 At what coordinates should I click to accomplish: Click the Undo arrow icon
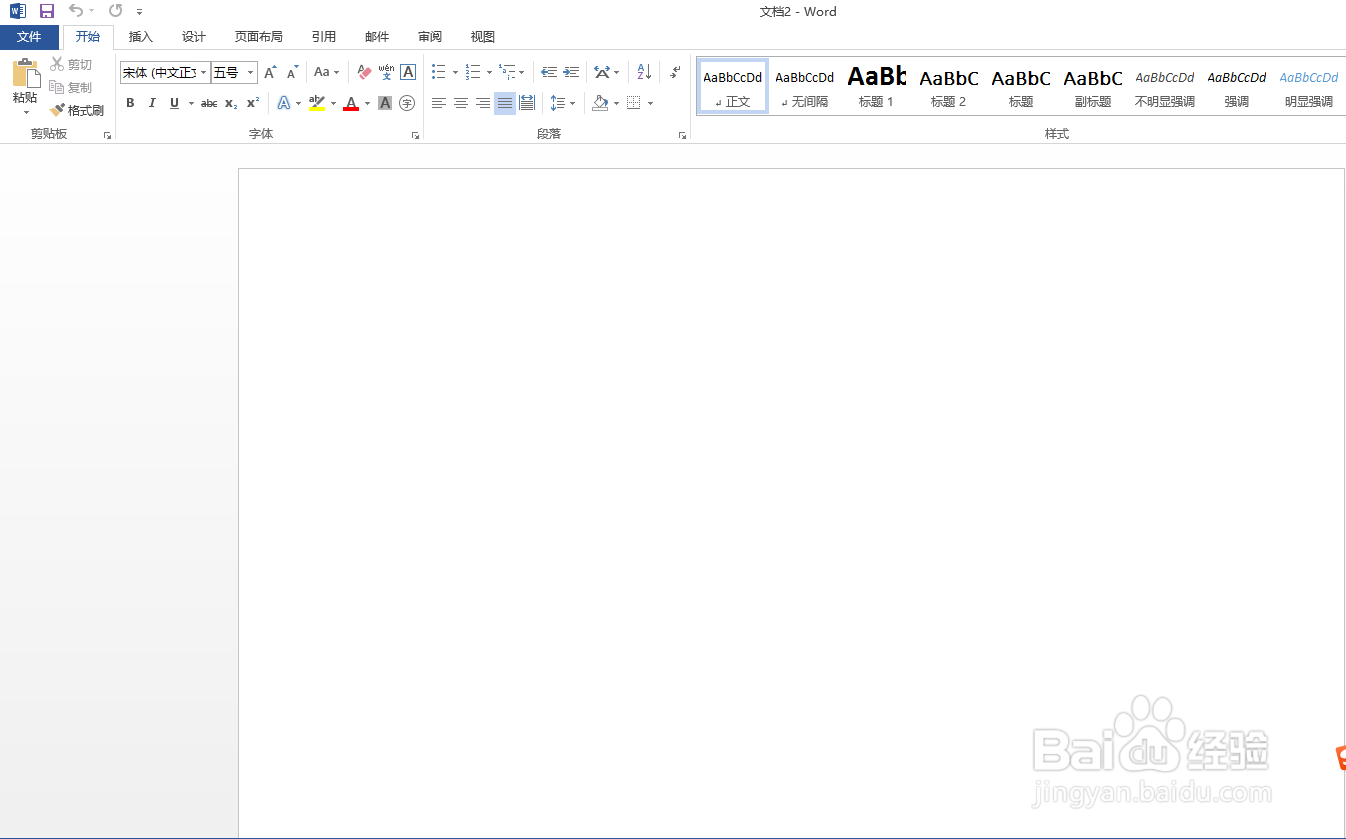[76, 11]
